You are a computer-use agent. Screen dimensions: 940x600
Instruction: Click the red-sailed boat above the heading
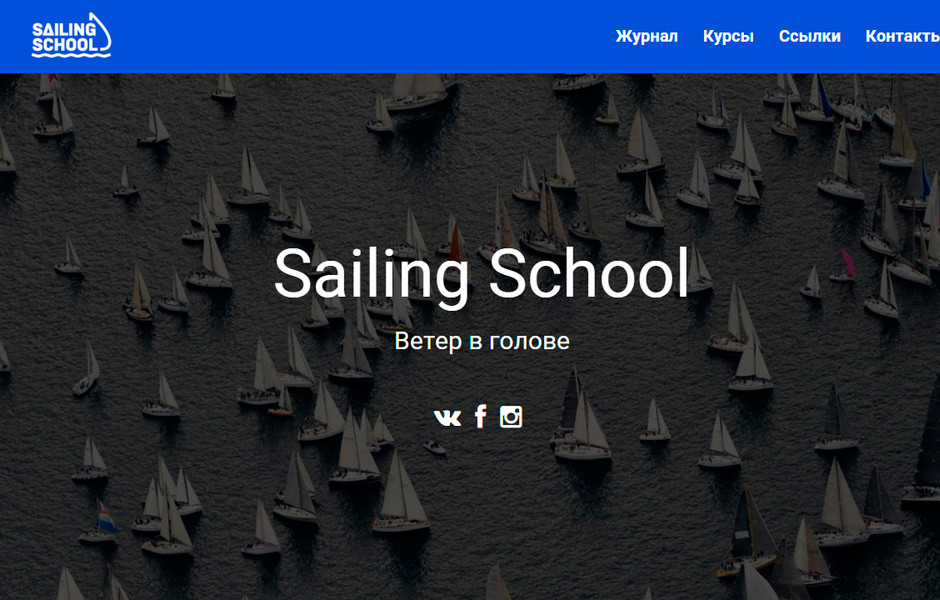454,241
